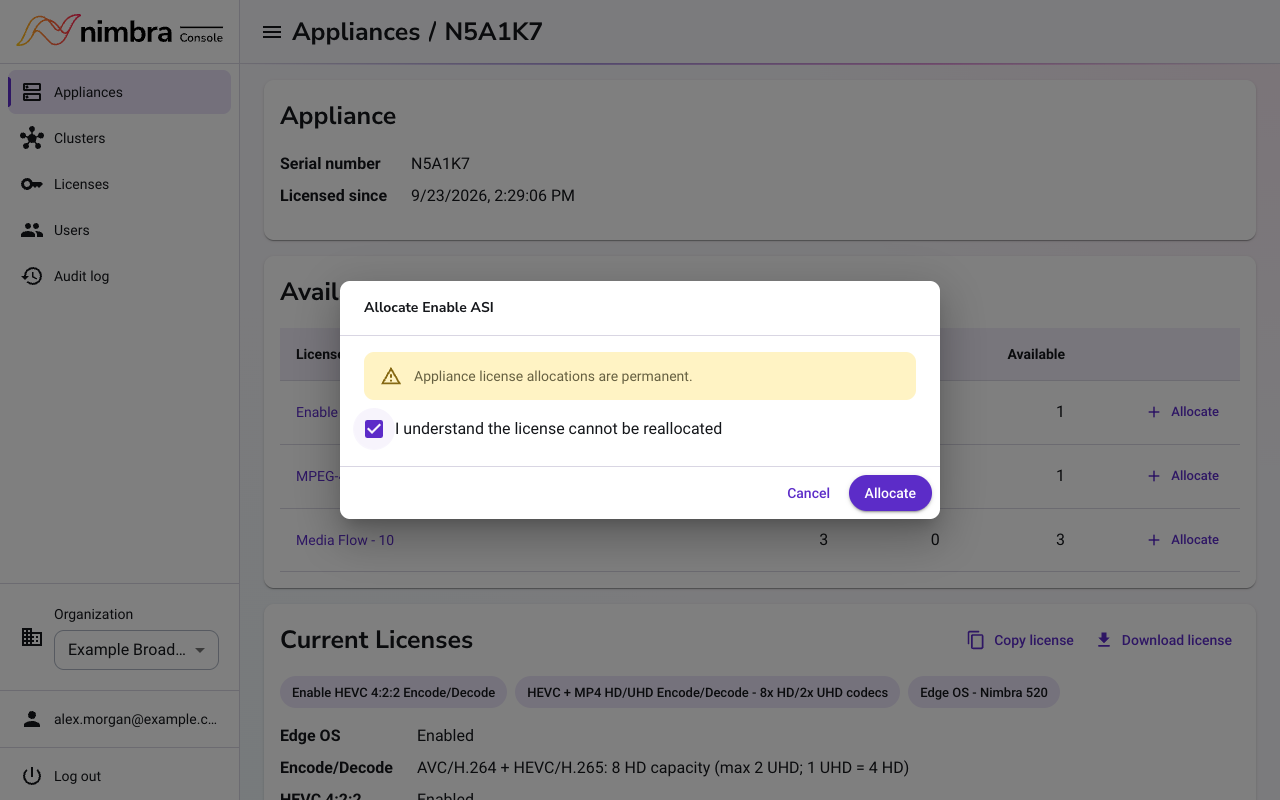Select the Enable HEVC 4:2:2 Encode/Decode chip
Viewport: 1280px width, 800px height.
point(393,692)
